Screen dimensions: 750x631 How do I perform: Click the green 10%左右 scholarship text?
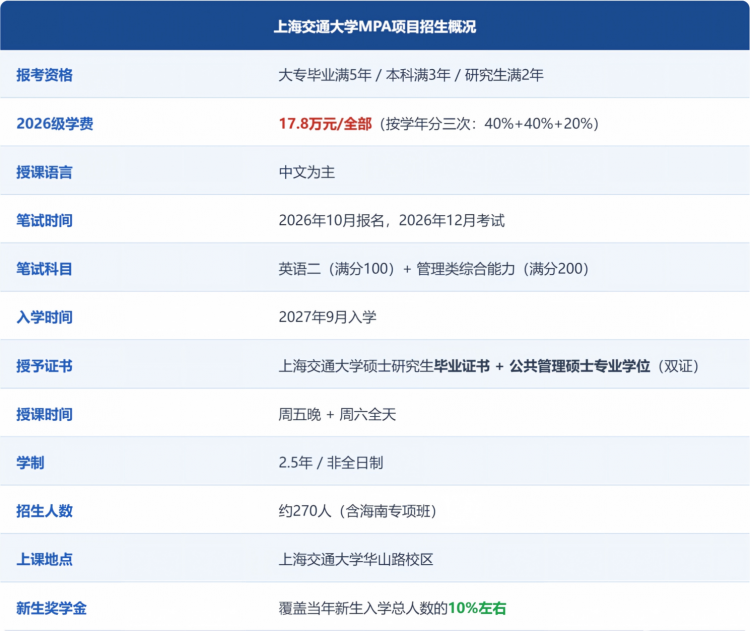477,608
